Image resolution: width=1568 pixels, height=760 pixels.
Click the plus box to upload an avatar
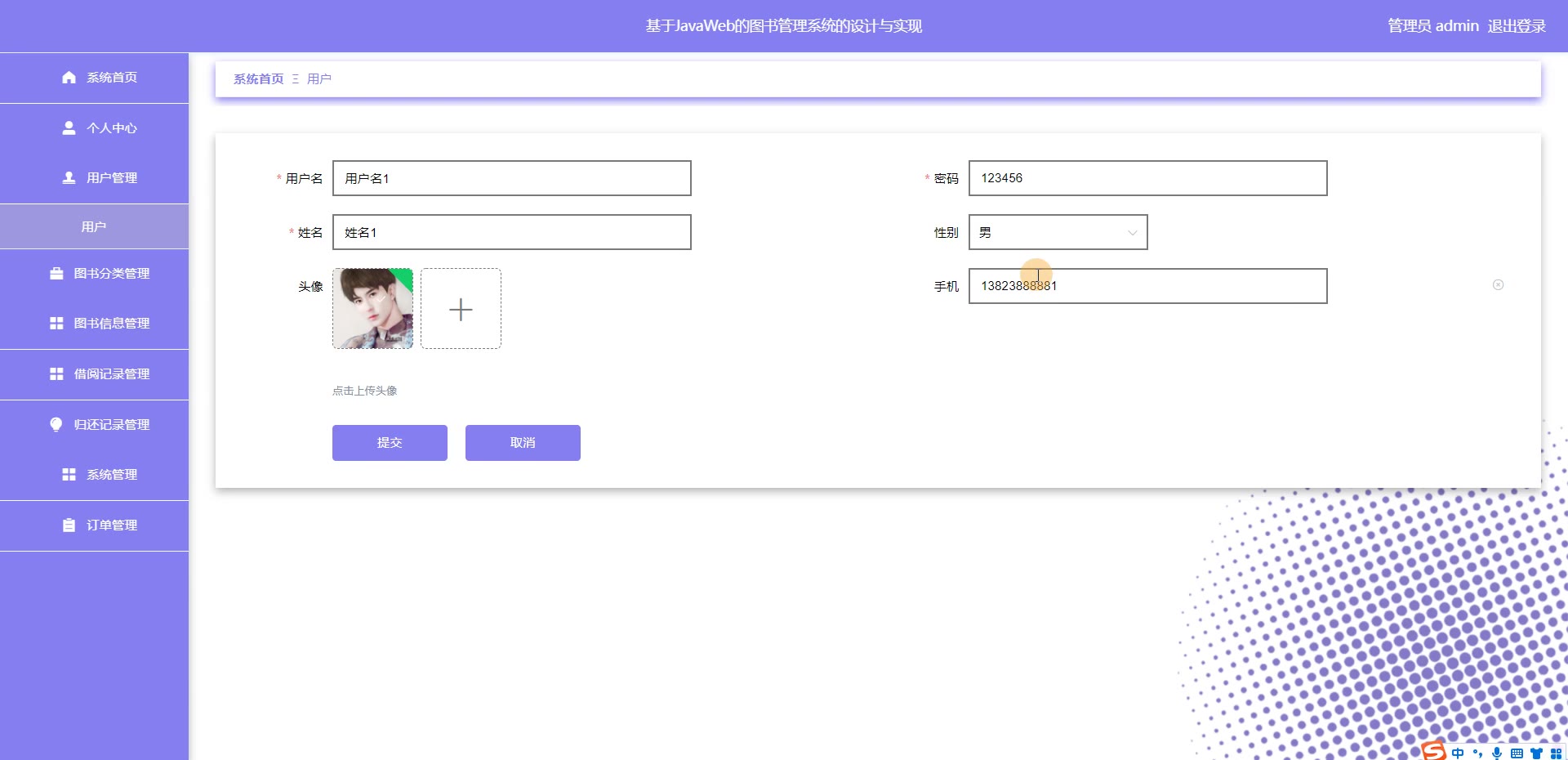click(x=461, y=309)
